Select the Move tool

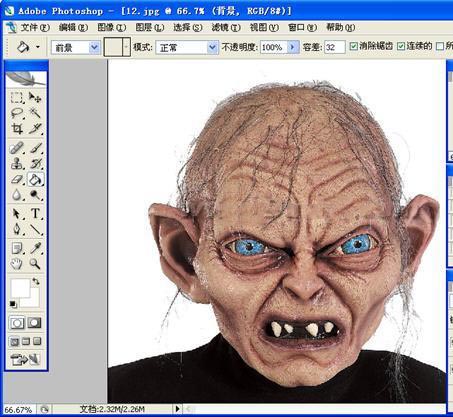click(35, 98)
